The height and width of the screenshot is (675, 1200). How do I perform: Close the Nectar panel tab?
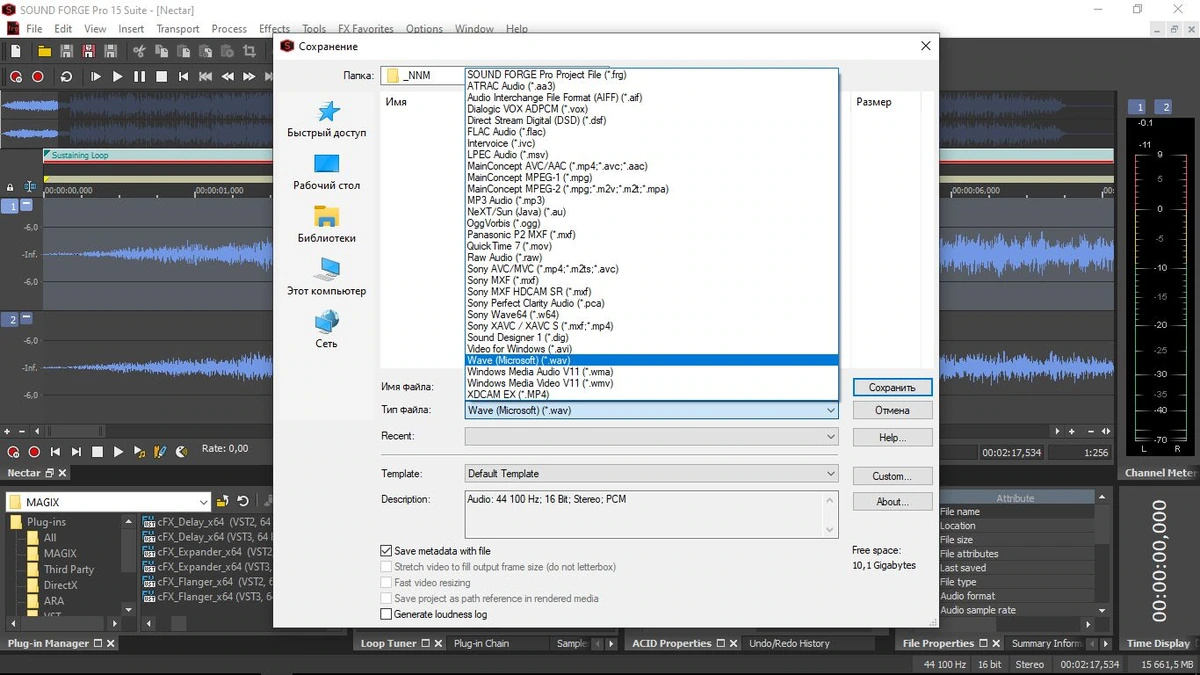click(62, 473)
